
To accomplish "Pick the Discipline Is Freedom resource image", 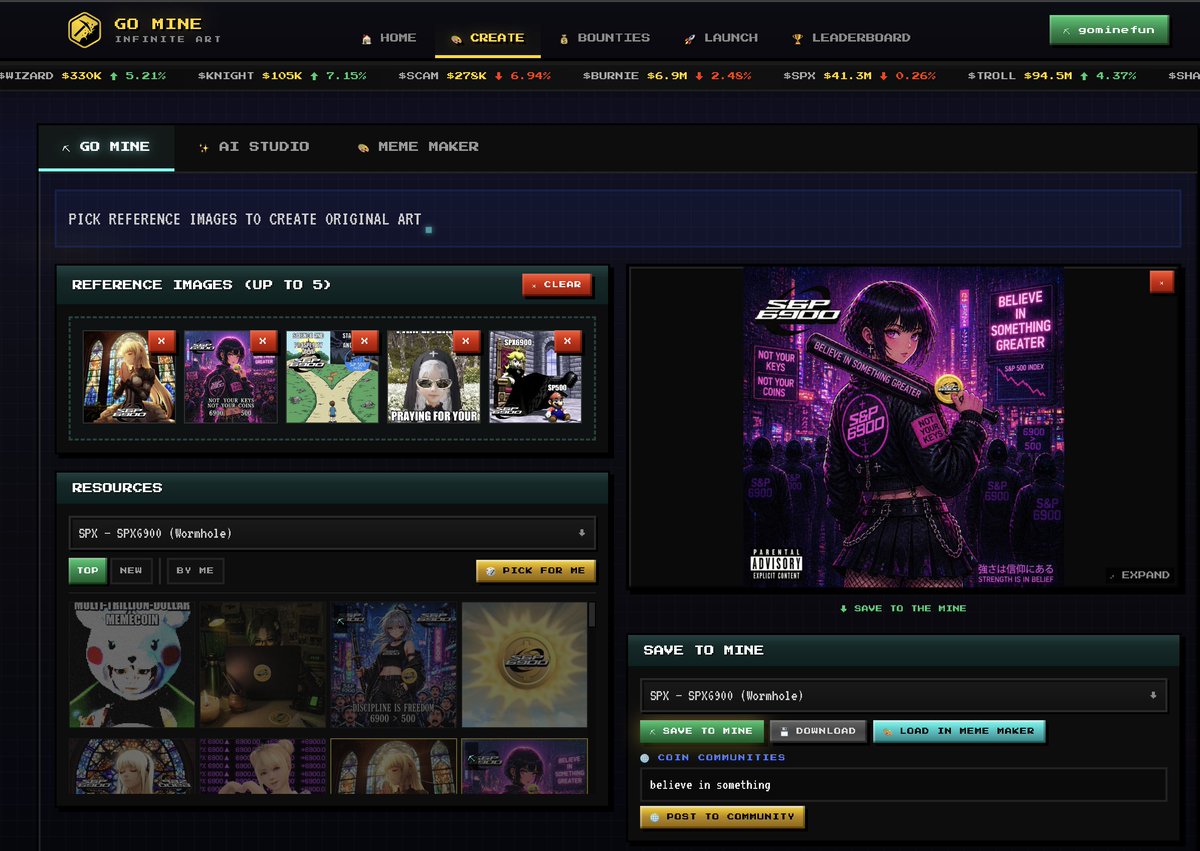I will [x=394, y=665].
